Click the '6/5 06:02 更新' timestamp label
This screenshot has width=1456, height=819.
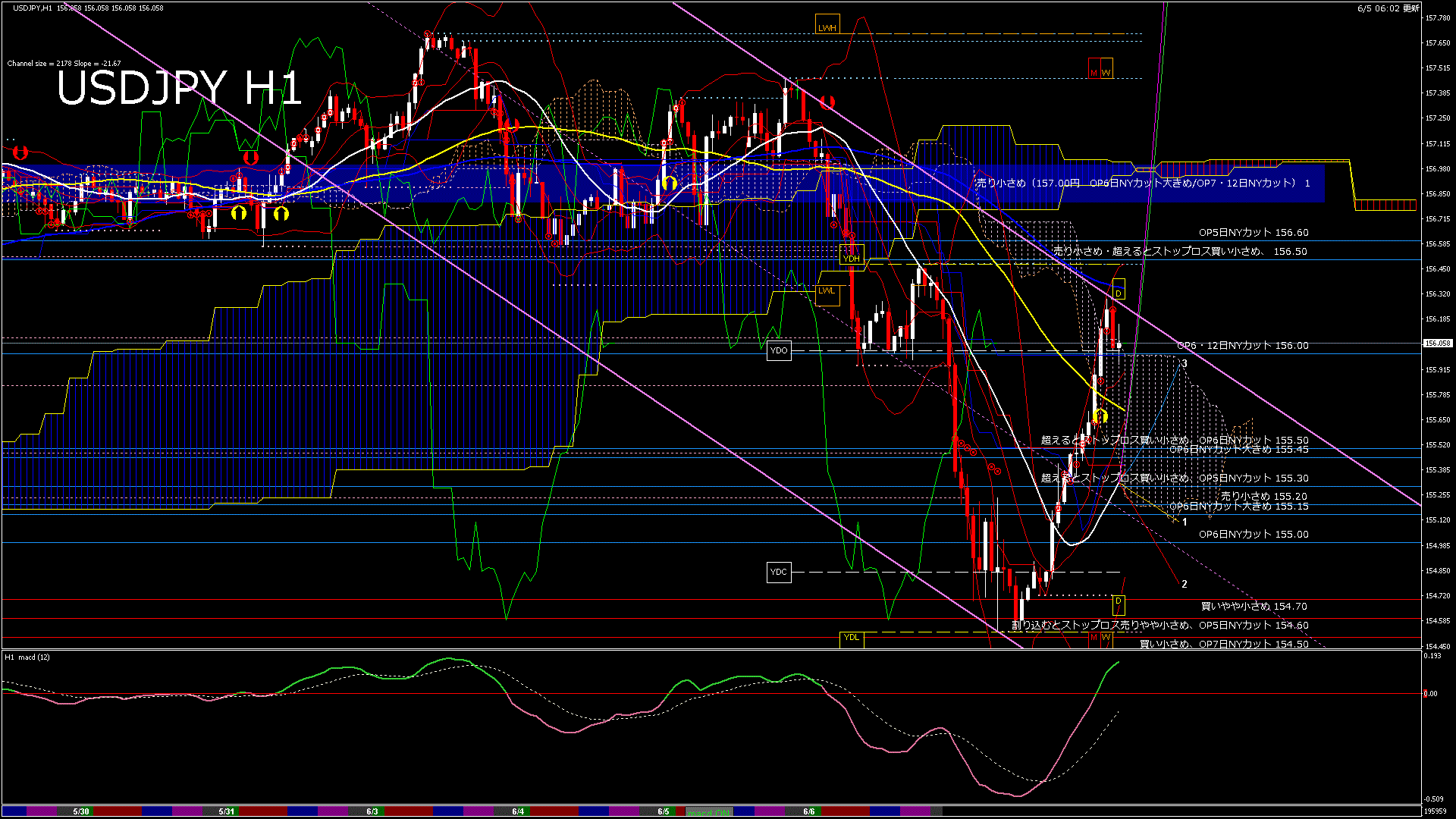(1388, 8)
